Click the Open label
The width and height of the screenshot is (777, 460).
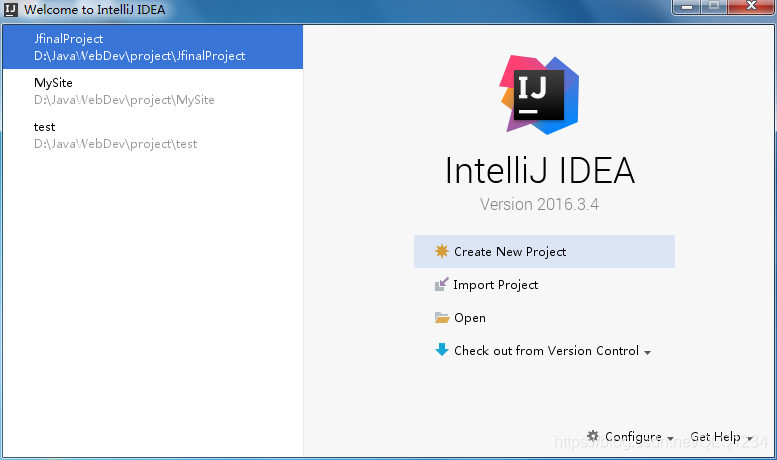[470, 318]
